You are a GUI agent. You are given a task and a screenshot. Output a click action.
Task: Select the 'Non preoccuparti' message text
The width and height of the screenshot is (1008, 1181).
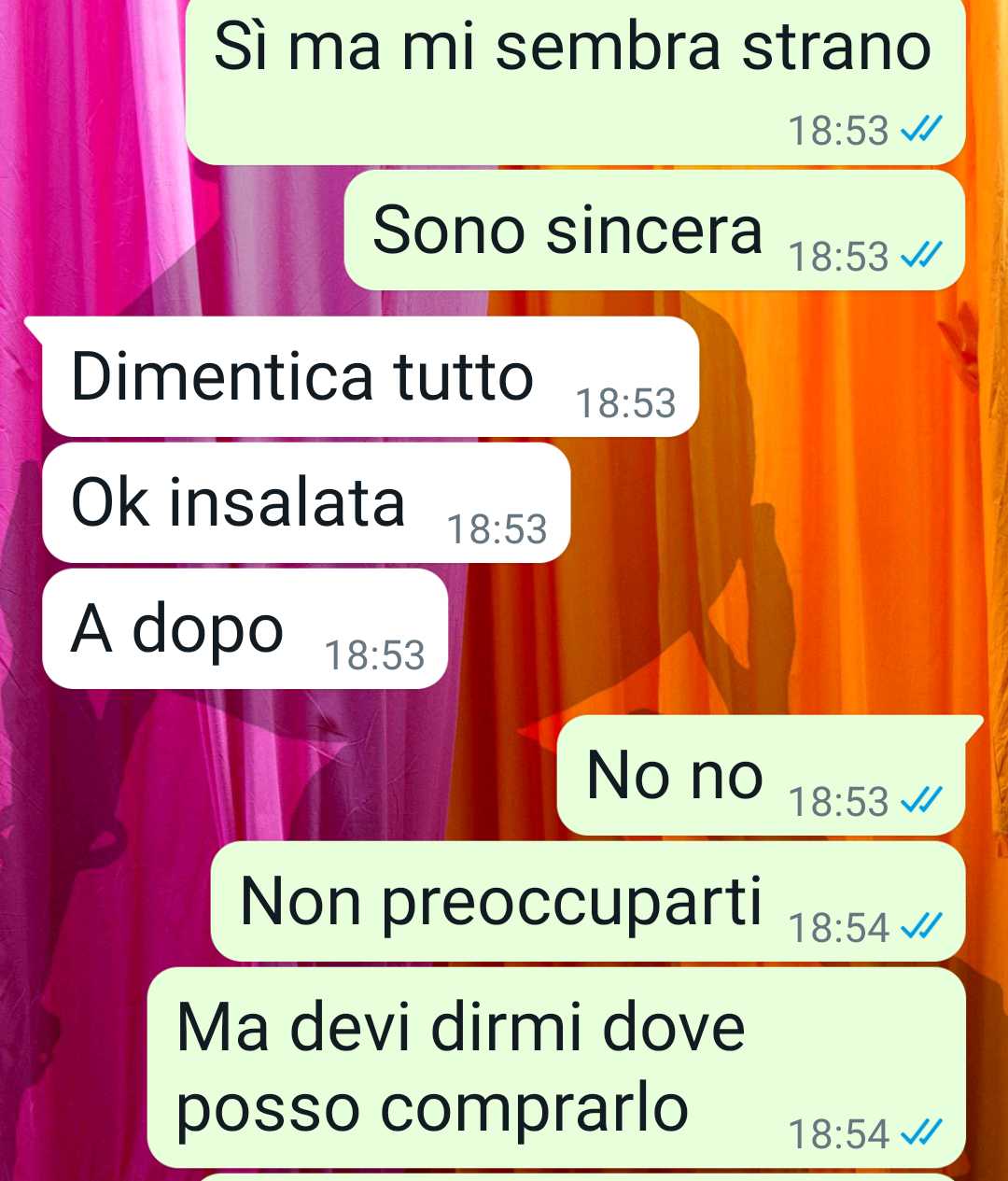(501, 902)
